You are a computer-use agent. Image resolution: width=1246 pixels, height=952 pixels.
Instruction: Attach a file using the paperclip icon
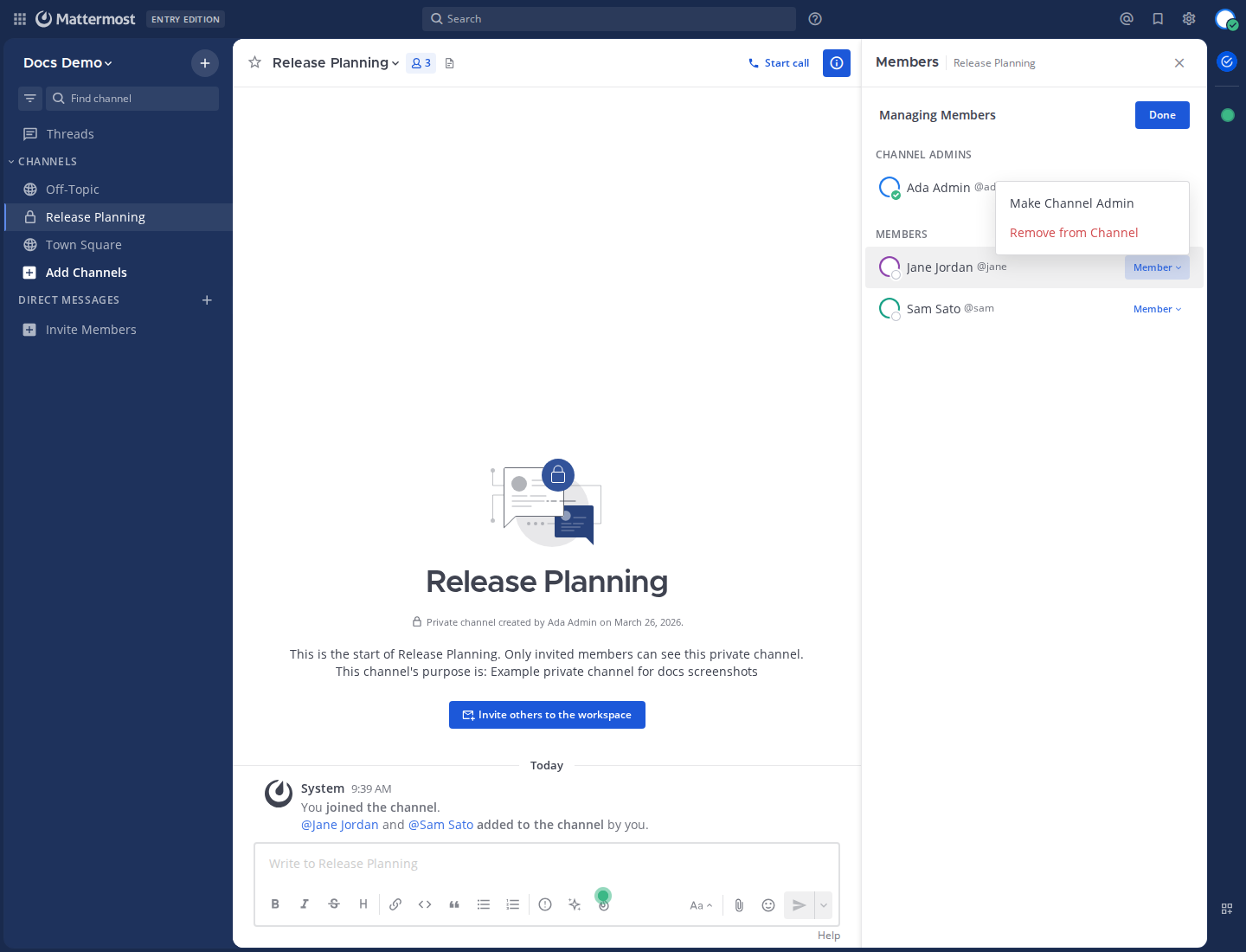click(x=739, y=905)
